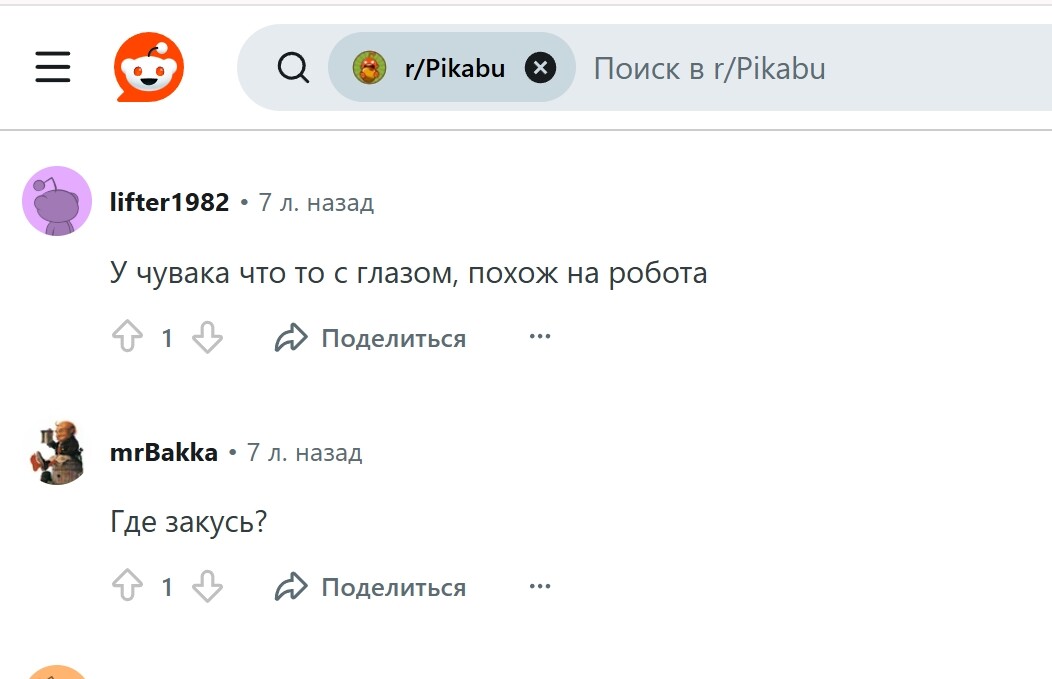Upvote lifter1982's comment
The image size is (1052, 679).
(x=127, y=338)
